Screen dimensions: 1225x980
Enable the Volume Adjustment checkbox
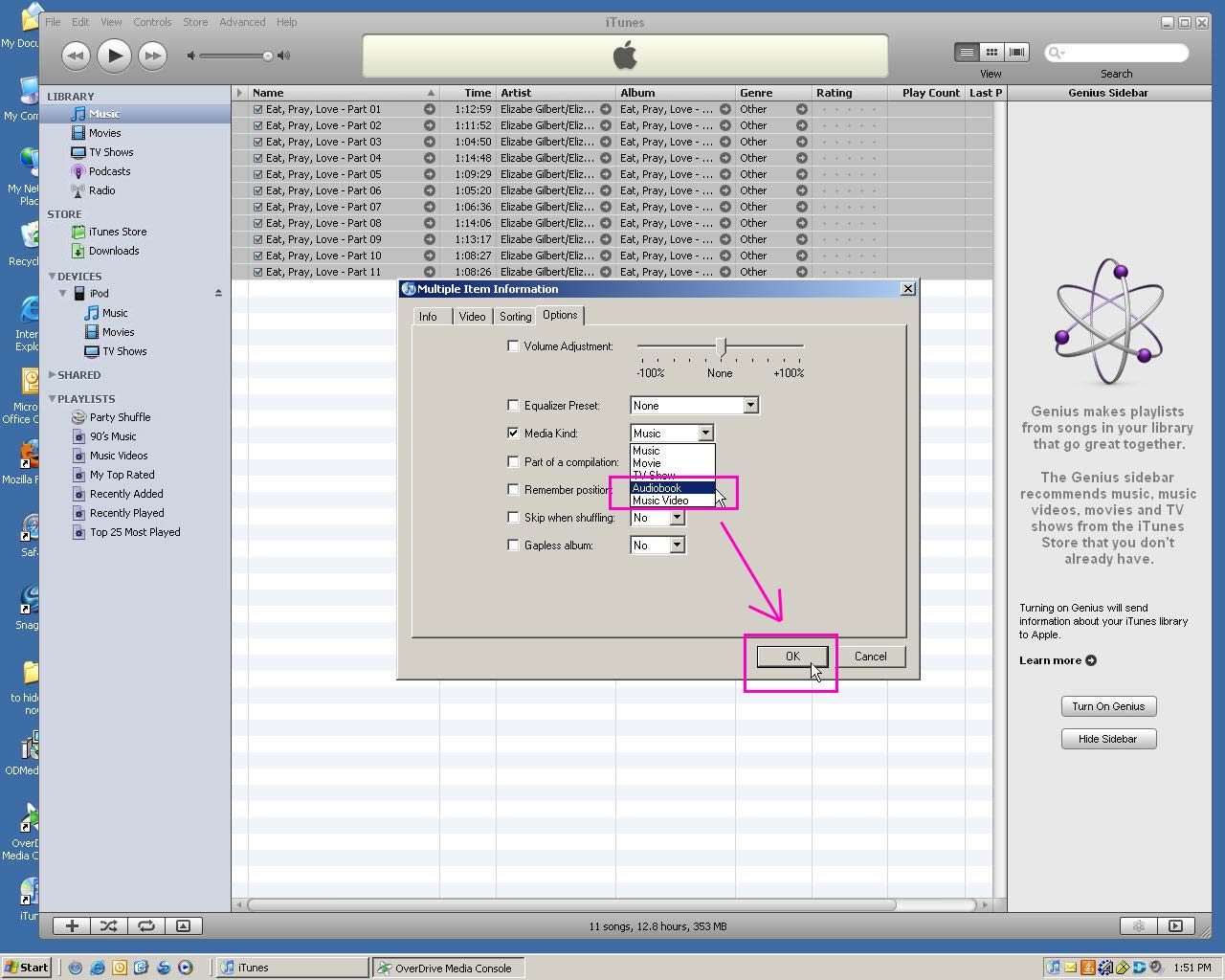(x=513, y=345)
